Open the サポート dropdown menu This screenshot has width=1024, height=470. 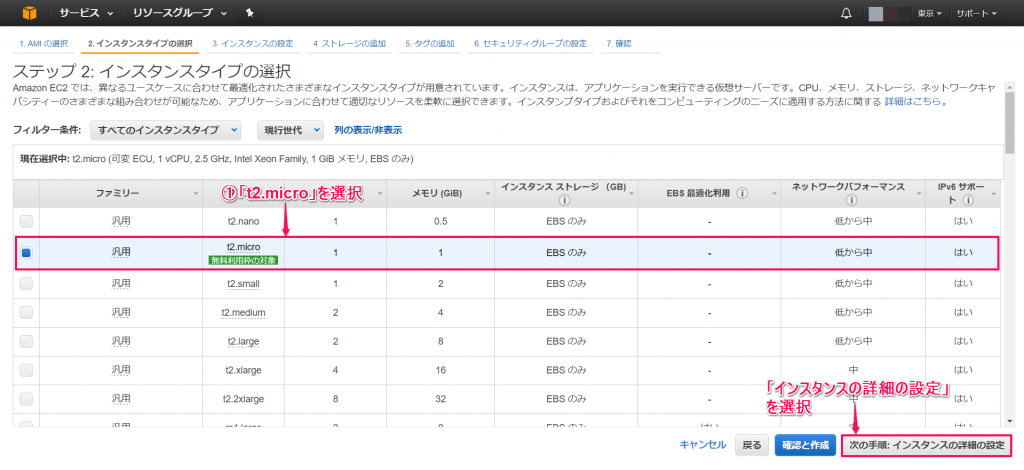976,13
